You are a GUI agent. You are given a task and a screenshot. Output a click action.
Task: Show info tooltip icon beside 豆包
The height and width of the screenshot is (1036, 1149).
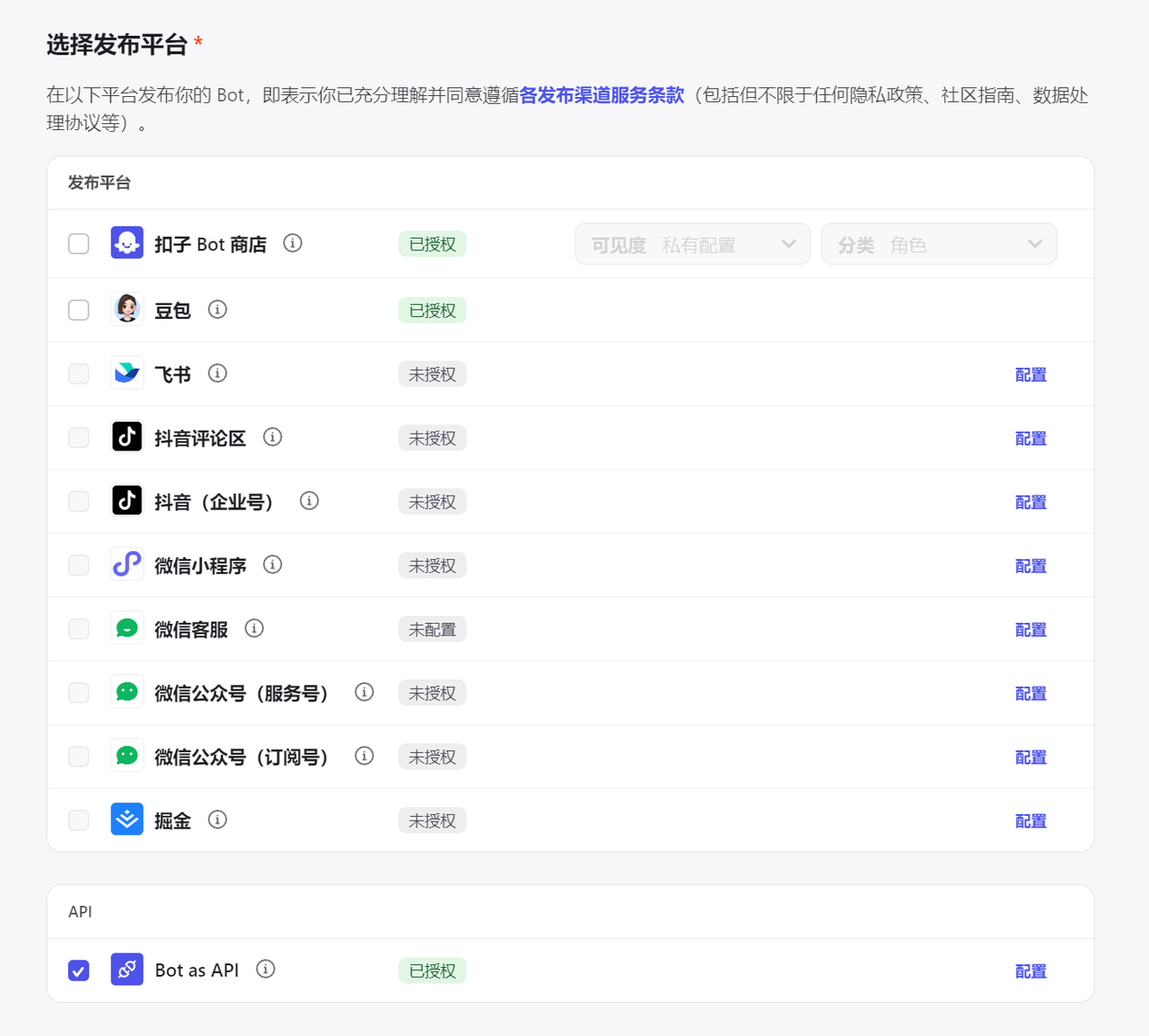point(217,310)
